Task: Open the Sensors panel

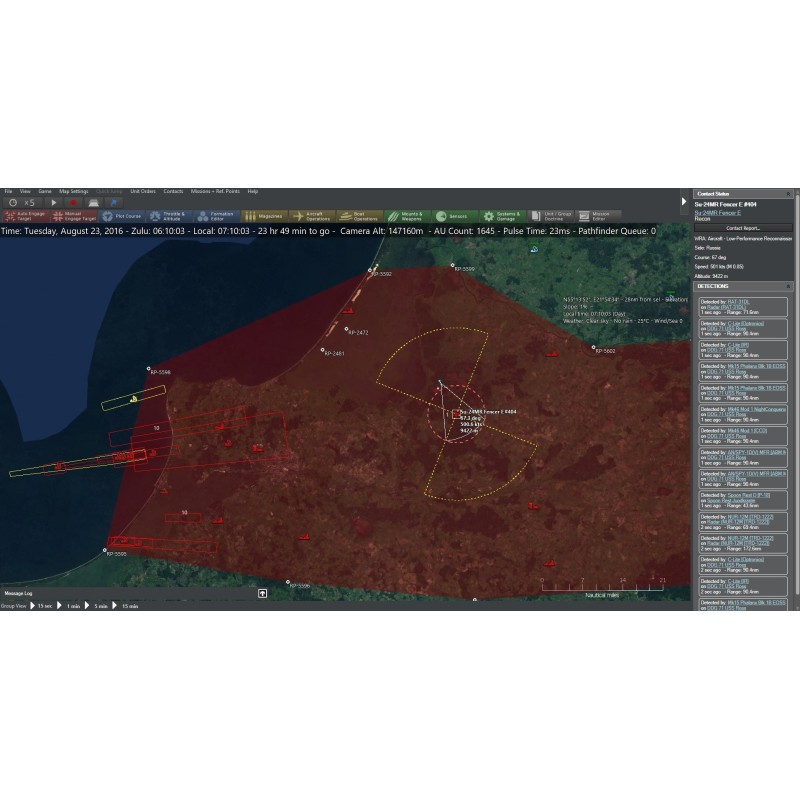Action: click(x=454, y=215)
